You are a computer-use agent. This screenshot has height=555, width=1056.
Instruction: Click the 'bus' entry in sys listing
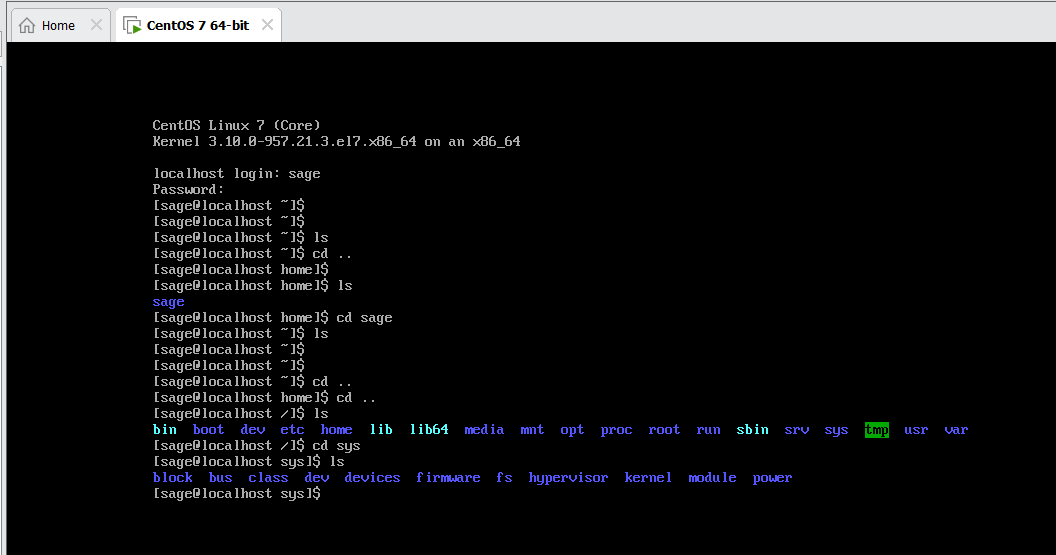tap(221, 478)
